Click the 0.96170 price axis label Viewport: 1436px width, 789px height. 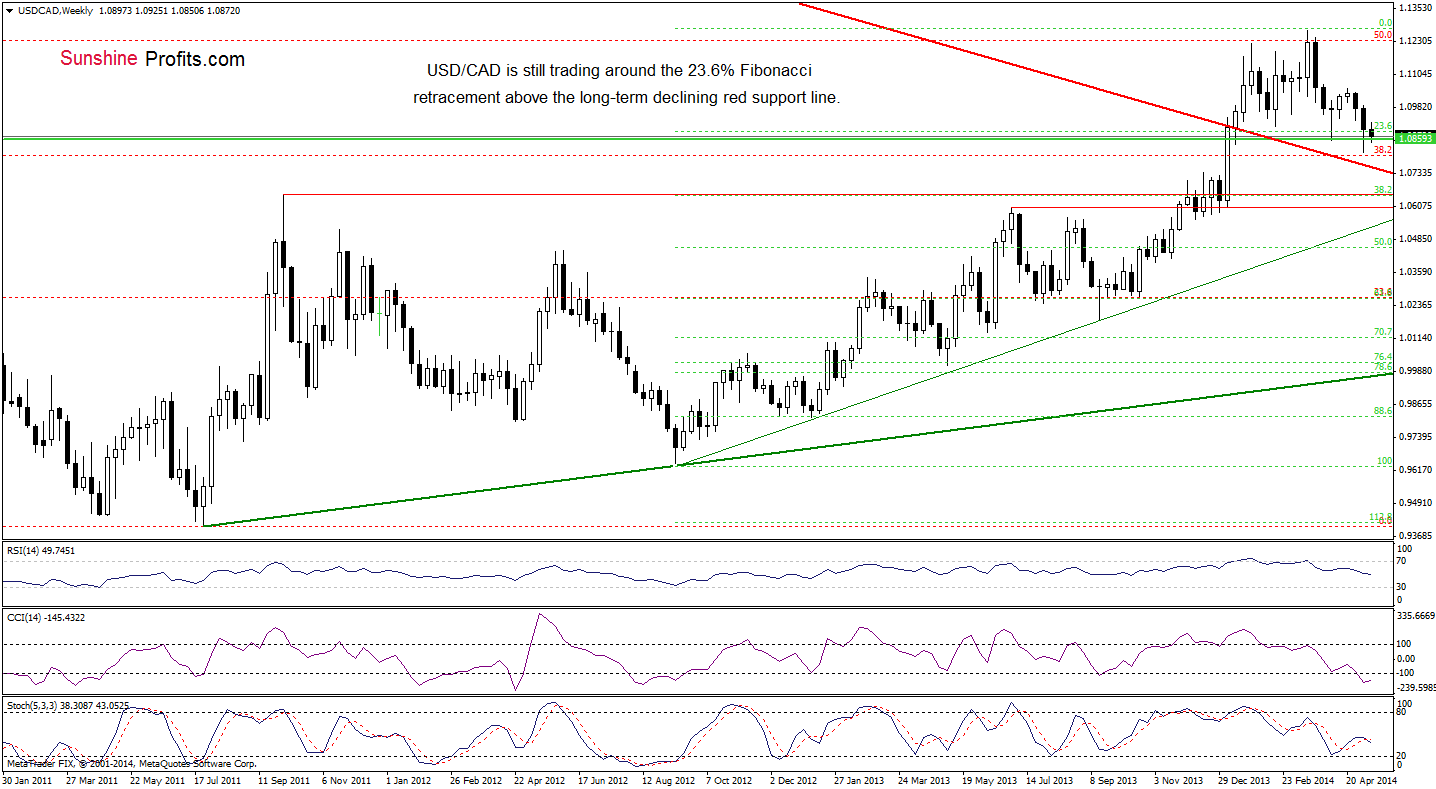click(1415, 470)
